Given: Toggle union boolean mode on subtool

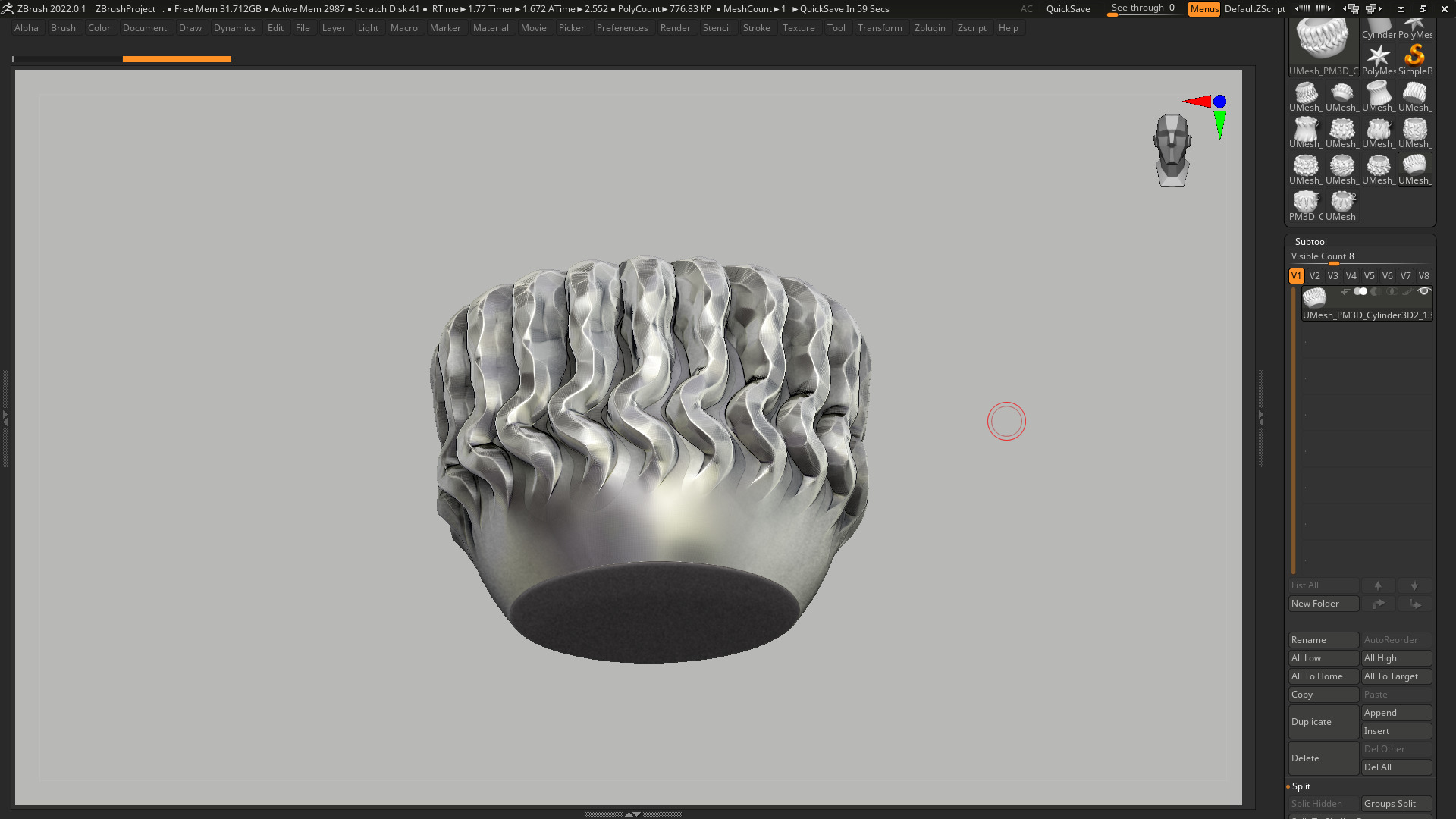Looking at the screenshot, I should pos(1360,291).
